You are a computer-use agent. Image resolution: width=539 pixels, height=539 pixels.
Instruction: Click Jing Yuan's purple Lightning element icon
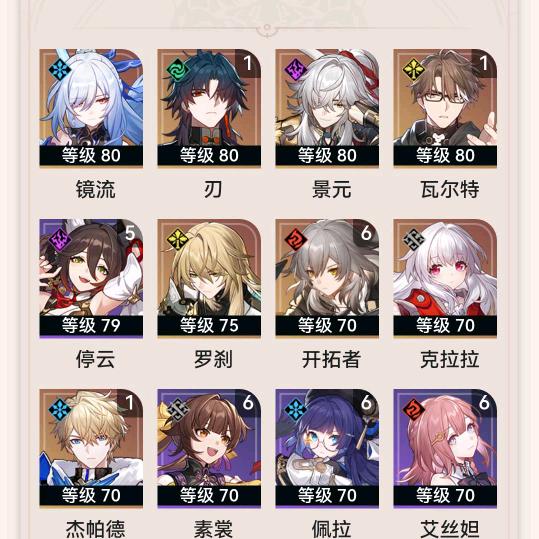[296, 70]
